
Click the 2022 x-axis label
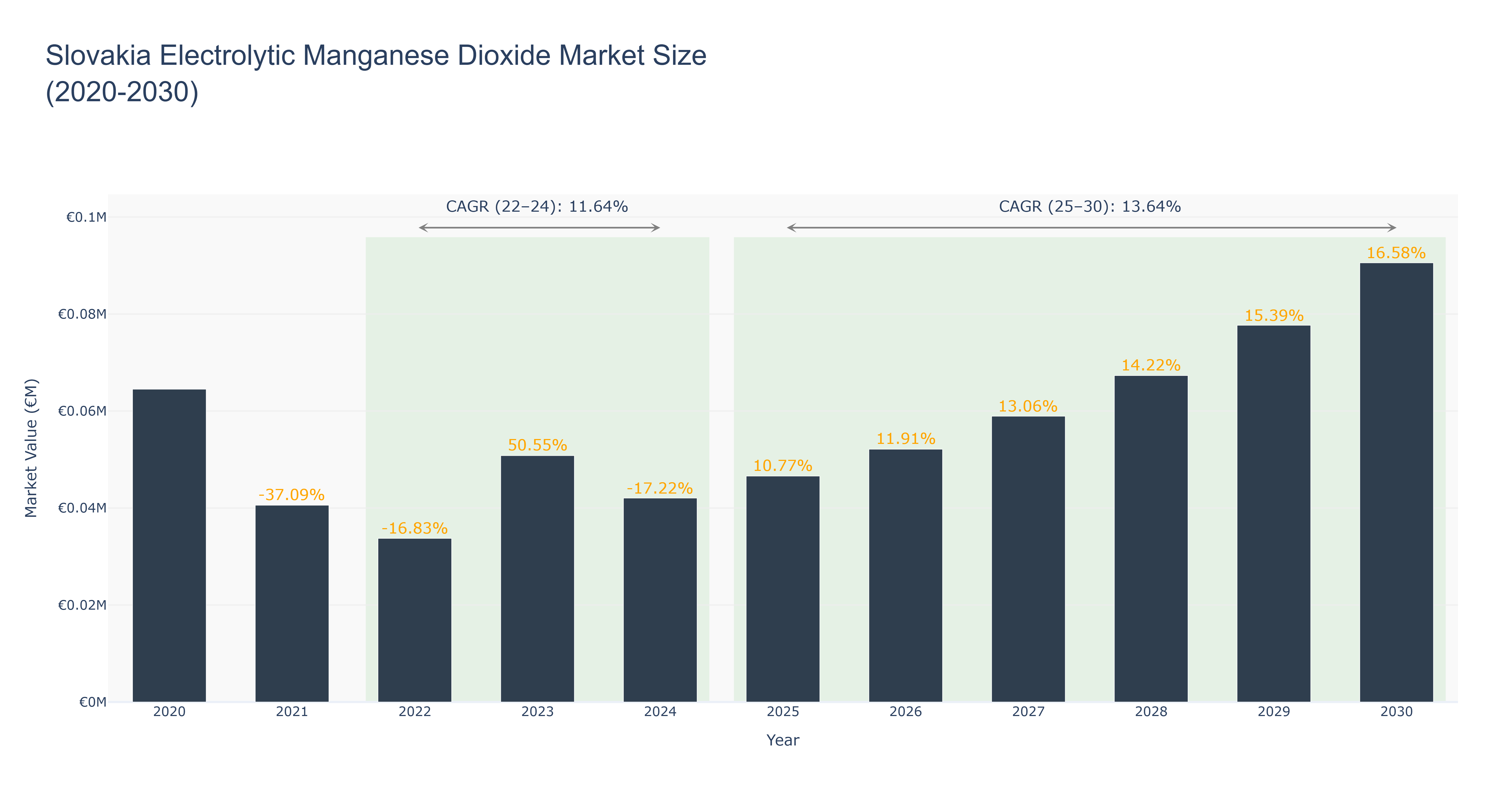click(x=414, y=712)
